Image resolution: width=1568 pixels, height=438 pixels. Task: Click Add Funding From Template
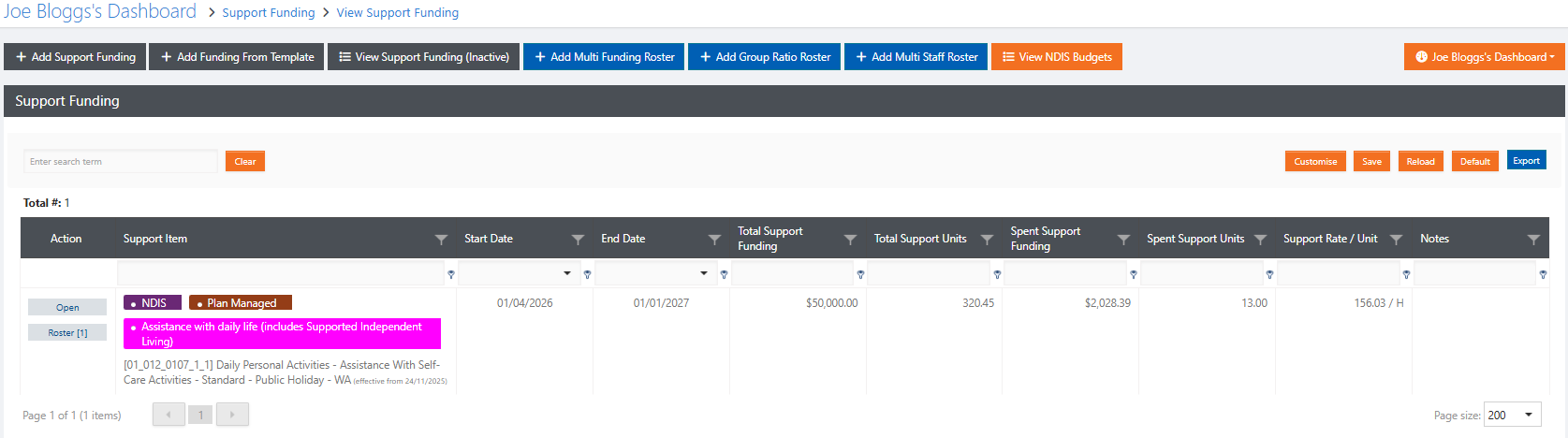237,57
